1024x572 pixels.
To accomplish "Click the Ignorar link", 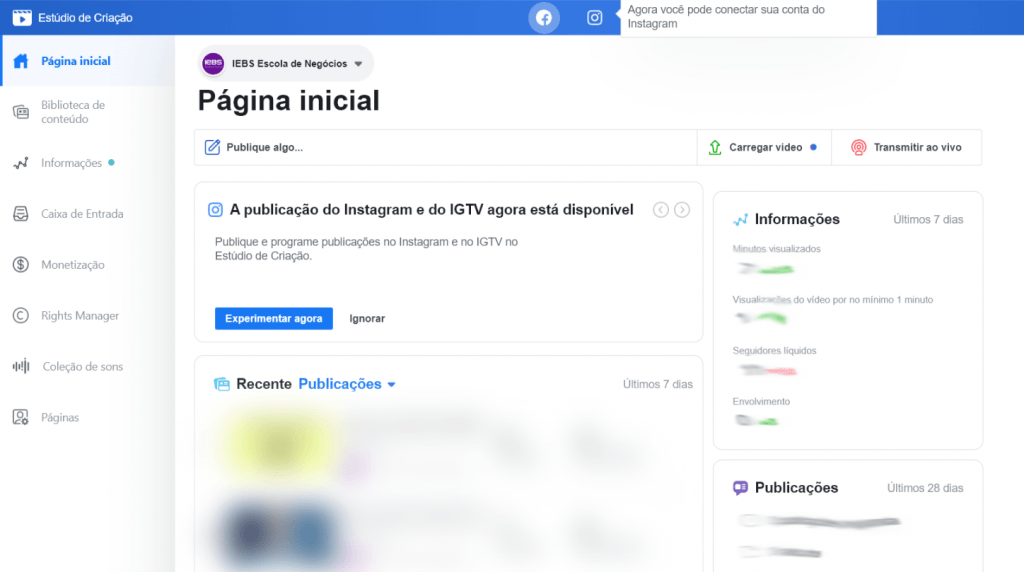I will click(x=367, y=319).
